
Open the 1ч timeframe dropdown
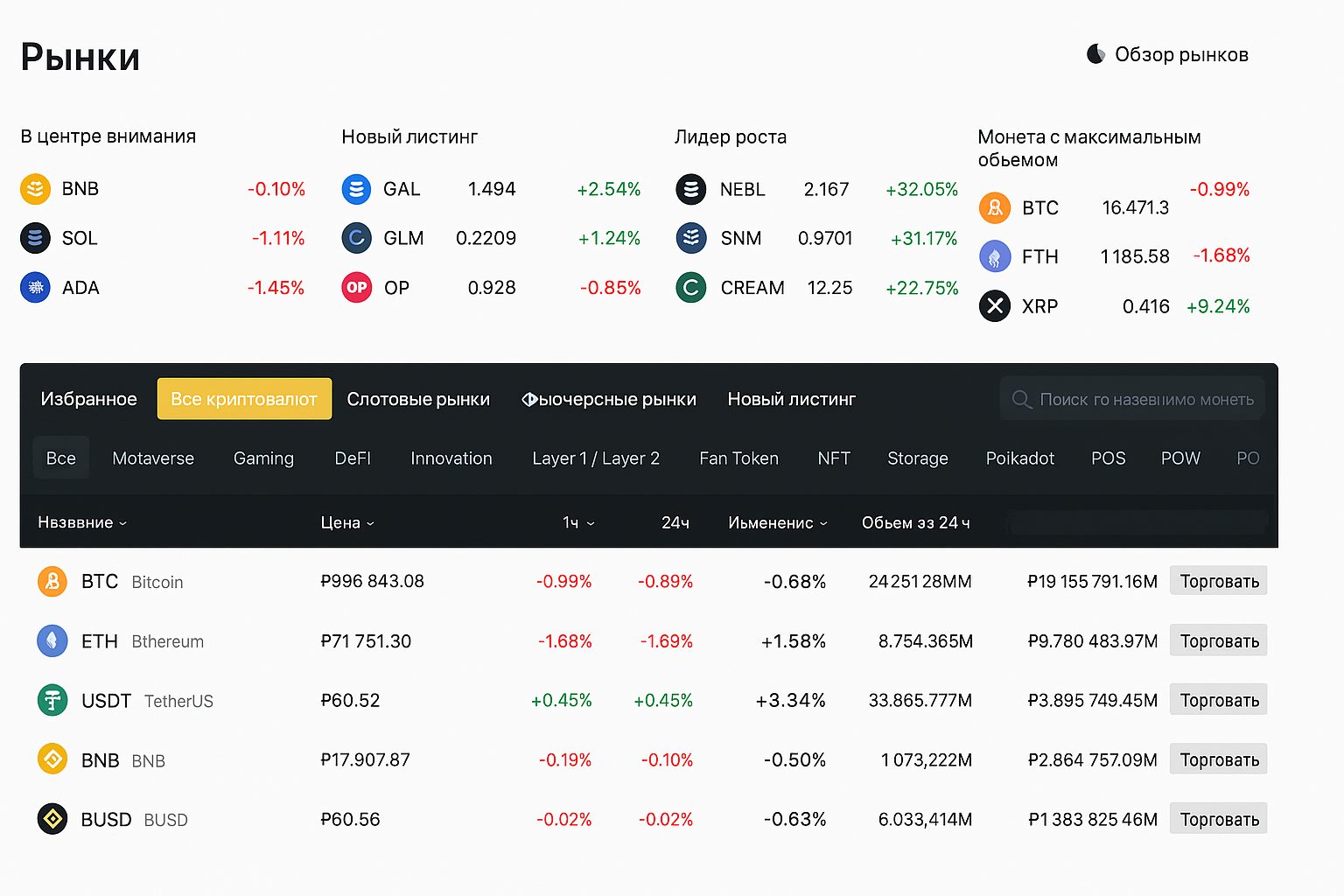[578, 522]
